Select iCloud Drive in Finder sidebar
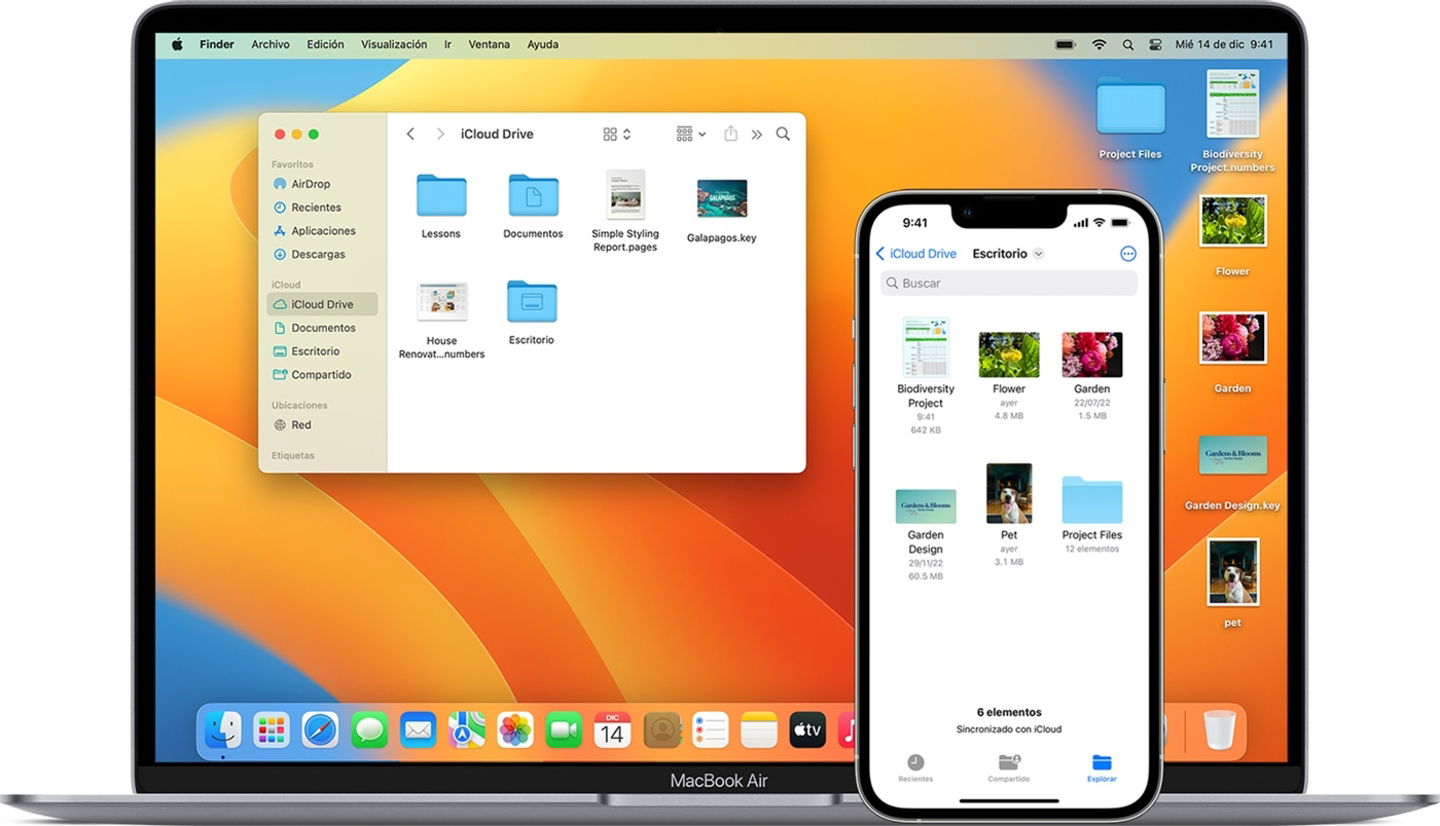The height and width of the screenshot is (826, 1440). tap(322, 304)
